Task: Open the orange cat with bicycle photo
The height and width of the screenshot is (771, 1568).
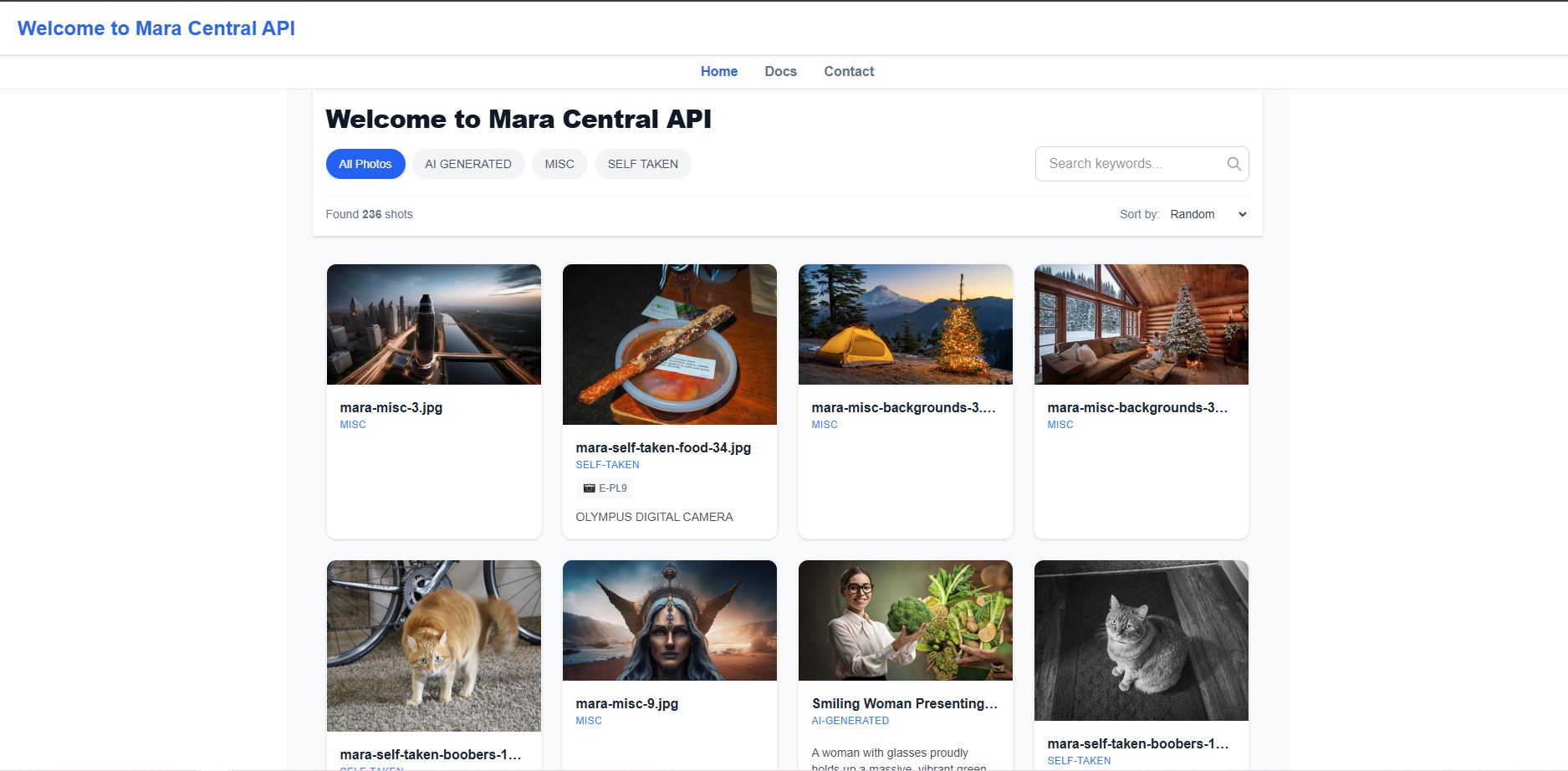Action: point(432,644)
